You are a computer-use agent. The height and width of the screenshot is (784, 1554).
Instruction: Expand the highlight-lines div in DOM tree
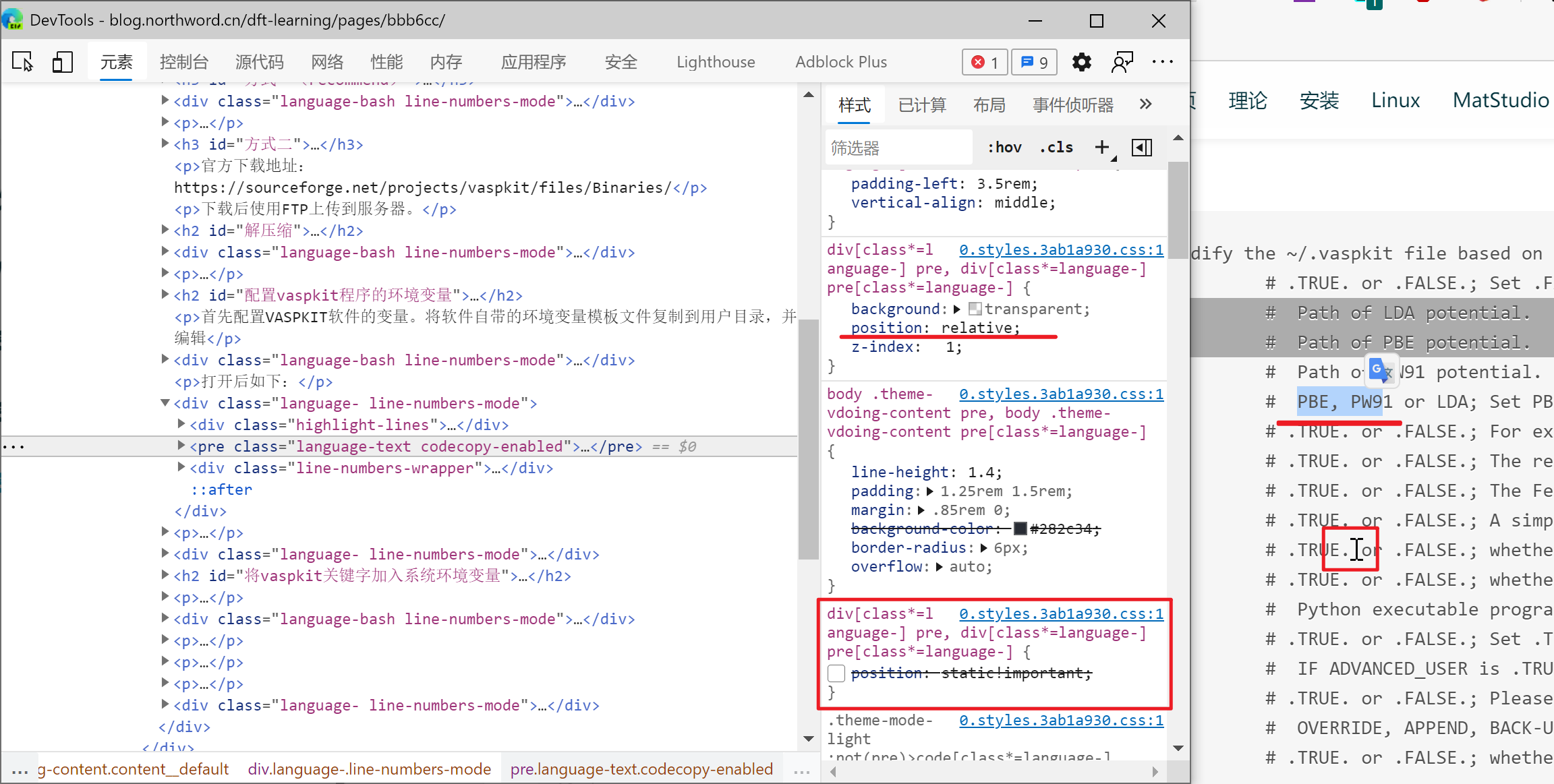pyautogui.click(x=181, y=424)
